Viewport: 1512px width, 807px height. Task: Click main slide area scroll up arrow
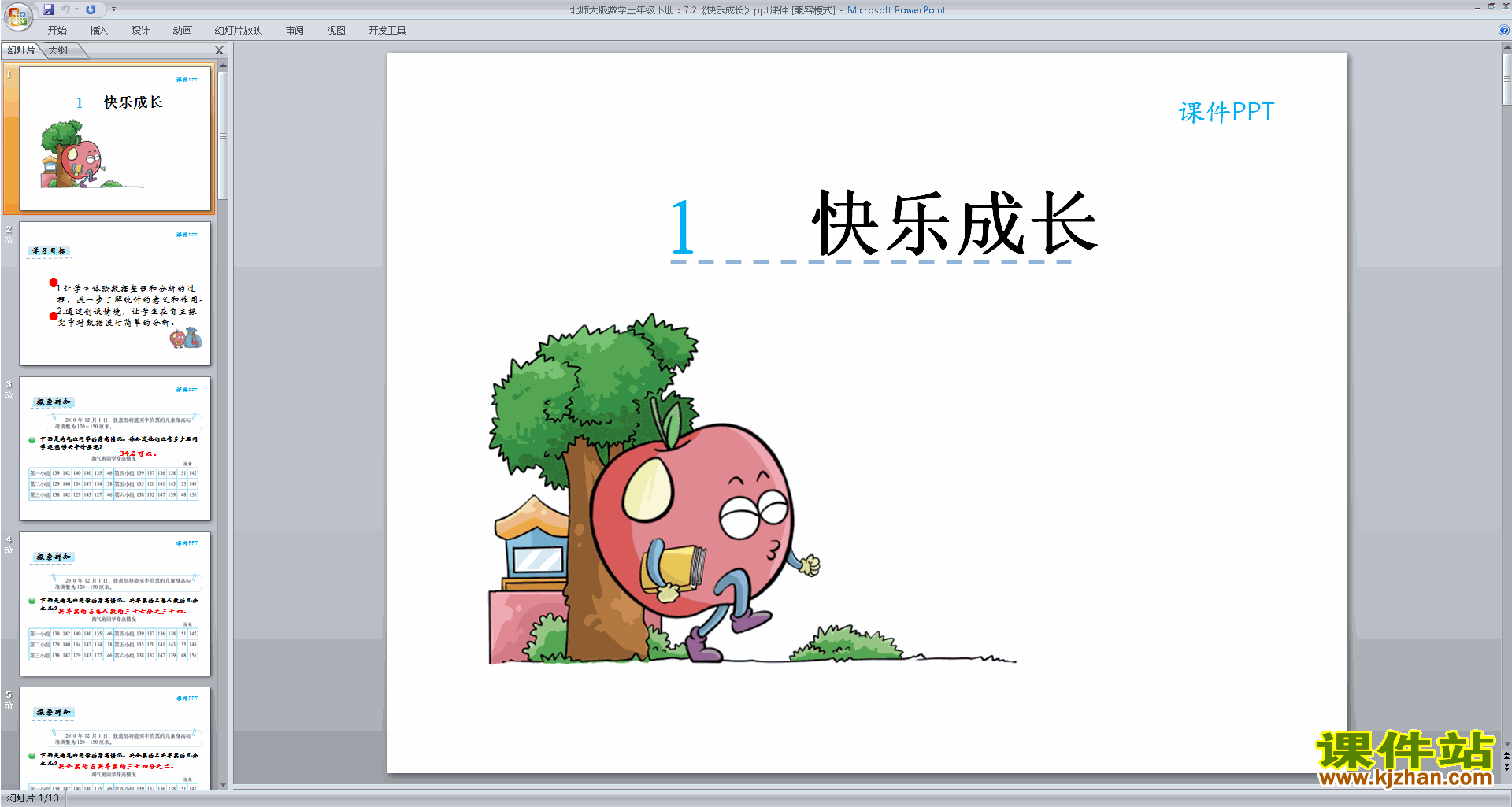(x=1506, y=47)
